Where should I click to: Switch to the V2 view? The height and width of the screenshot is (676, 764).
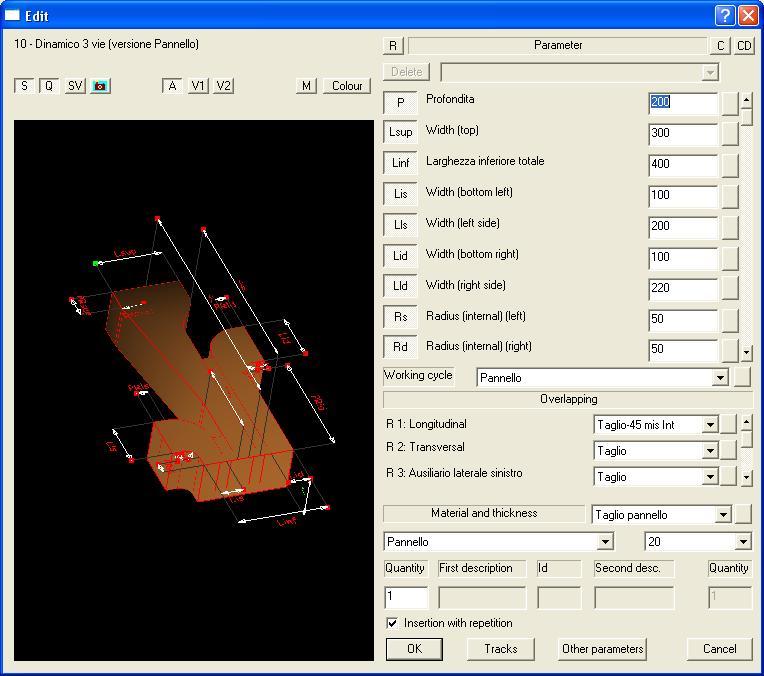224,86
